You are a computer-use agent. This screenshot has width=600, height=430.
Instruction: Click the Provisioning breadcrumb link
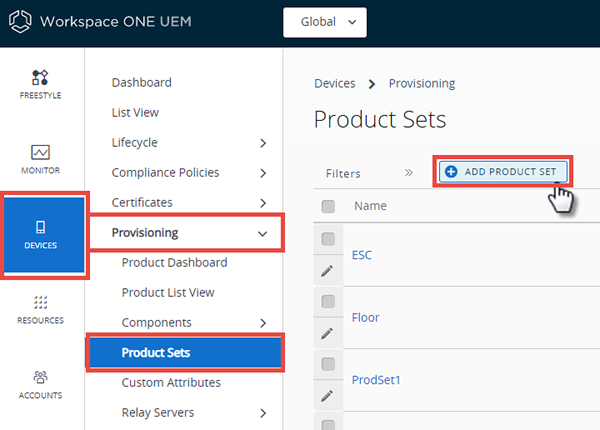[x=422, y=83]
